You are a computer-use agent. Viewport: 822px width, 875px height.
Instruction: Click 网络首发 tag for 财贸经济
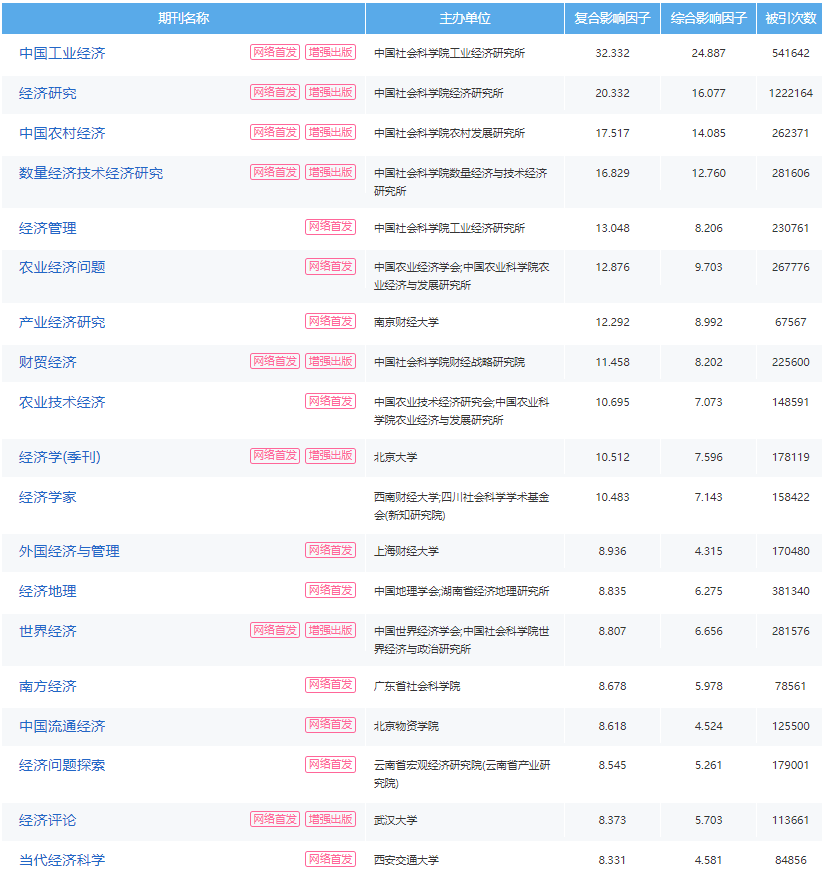point(275,362)
